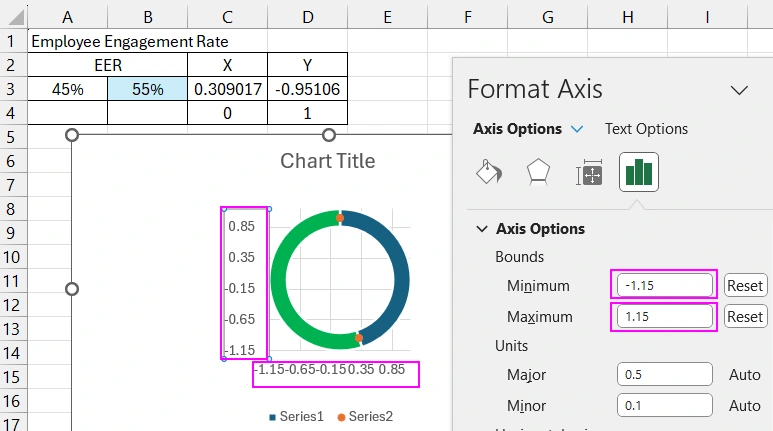Reset the Minimum bound value
Viewport: 773px width, 431px height.
744,285
